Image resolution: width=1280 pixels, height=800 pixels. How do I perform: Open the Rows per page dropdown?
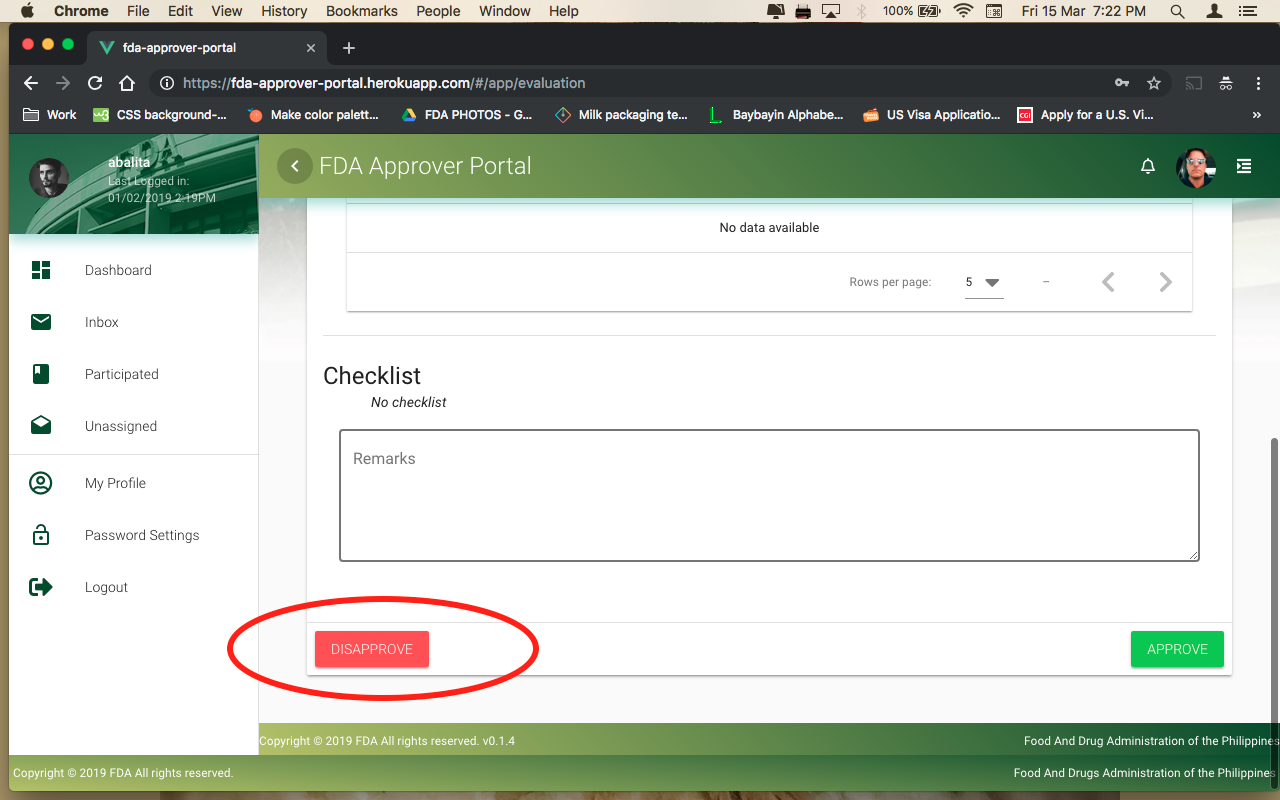[x=984, y=282]
